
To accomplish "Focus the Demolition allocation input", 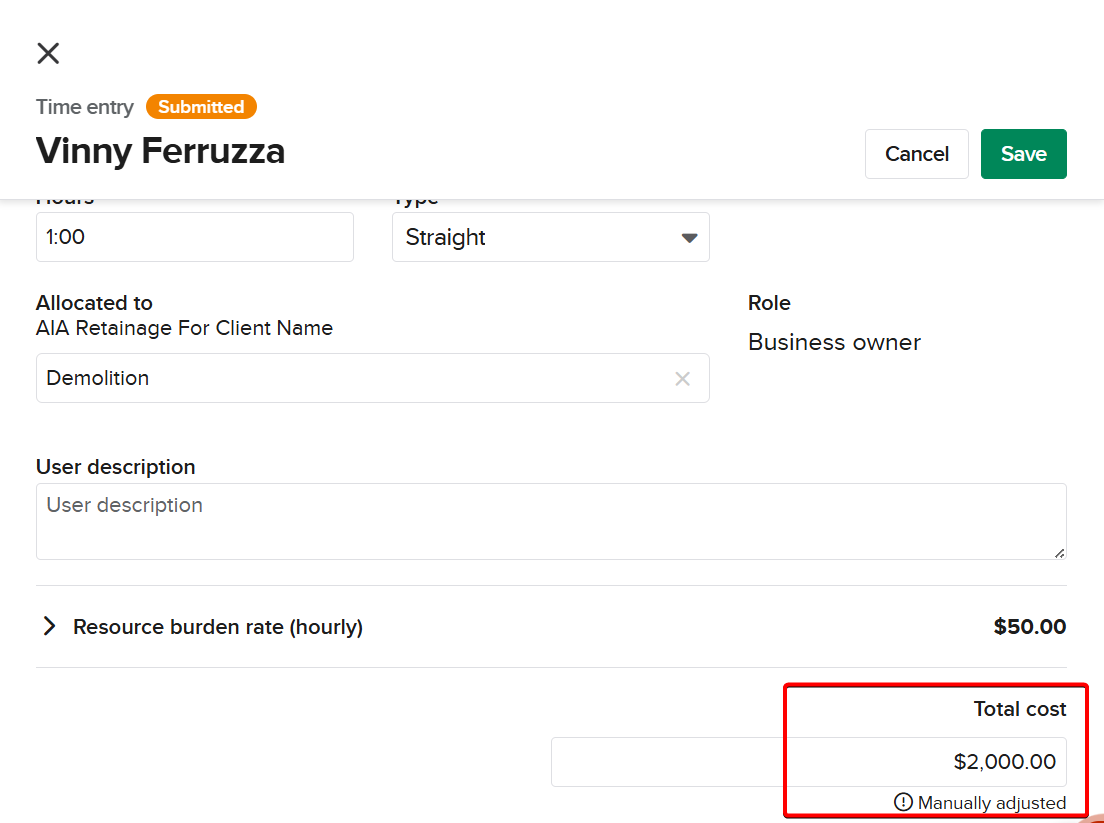I will click(350, 379).
